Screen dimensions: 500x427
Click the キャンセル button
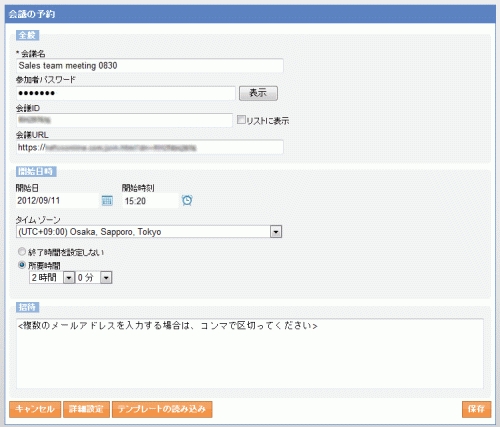(x=35, y=409)
